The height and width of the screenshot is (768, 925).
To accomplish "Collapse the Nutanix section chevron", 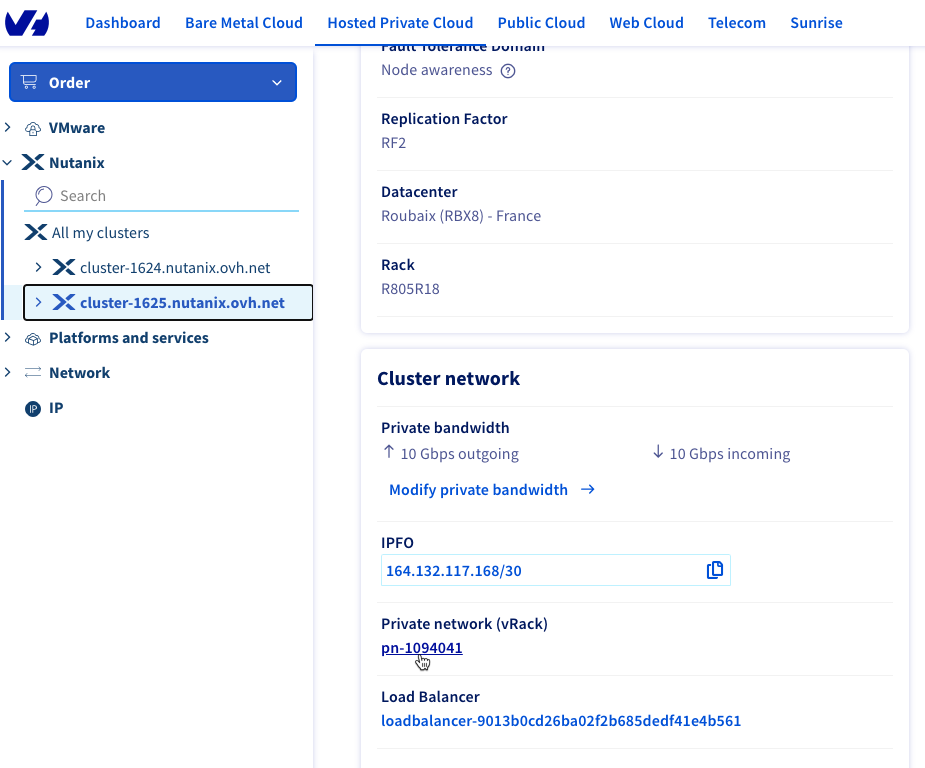I will [8, 163].
